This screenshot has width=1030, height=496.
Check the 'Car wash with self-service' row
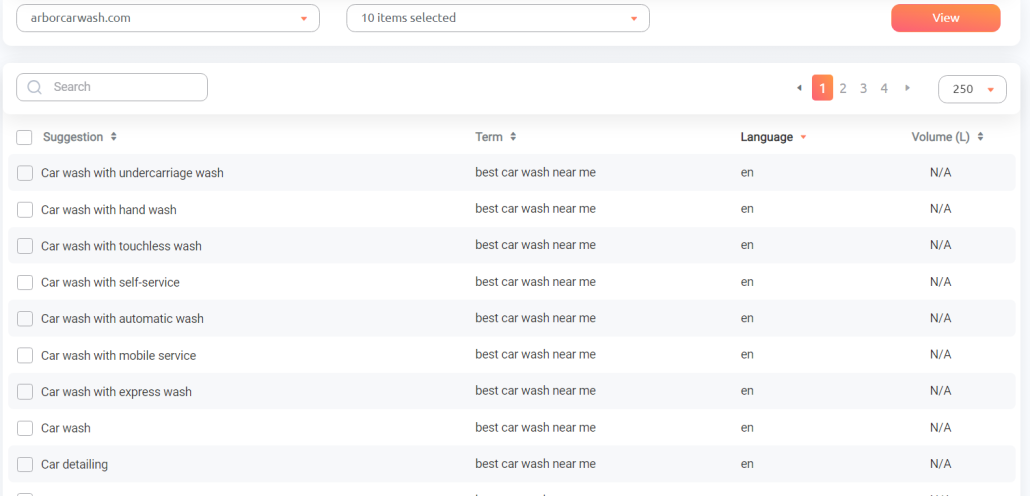[x=25, y=282]
